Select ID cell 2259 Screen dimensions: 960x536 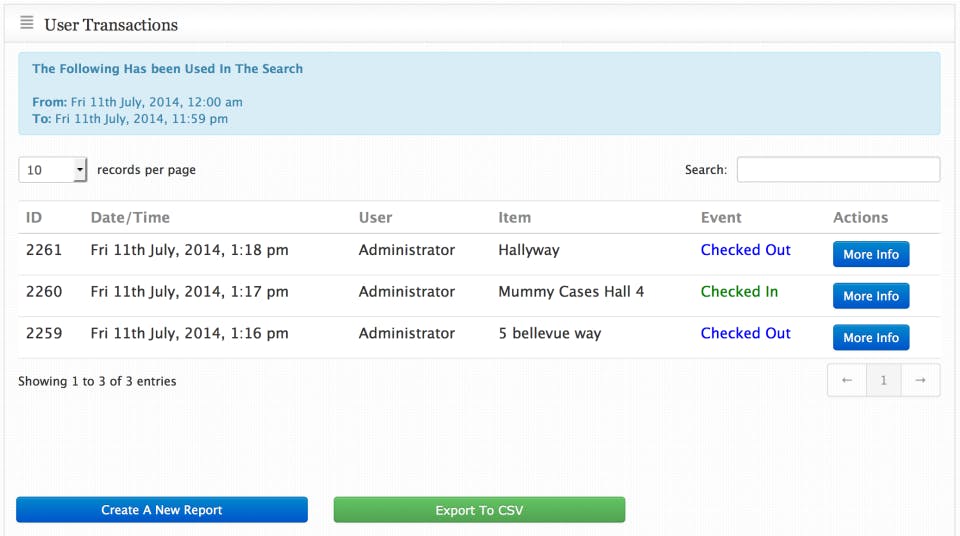pos(44,333)
